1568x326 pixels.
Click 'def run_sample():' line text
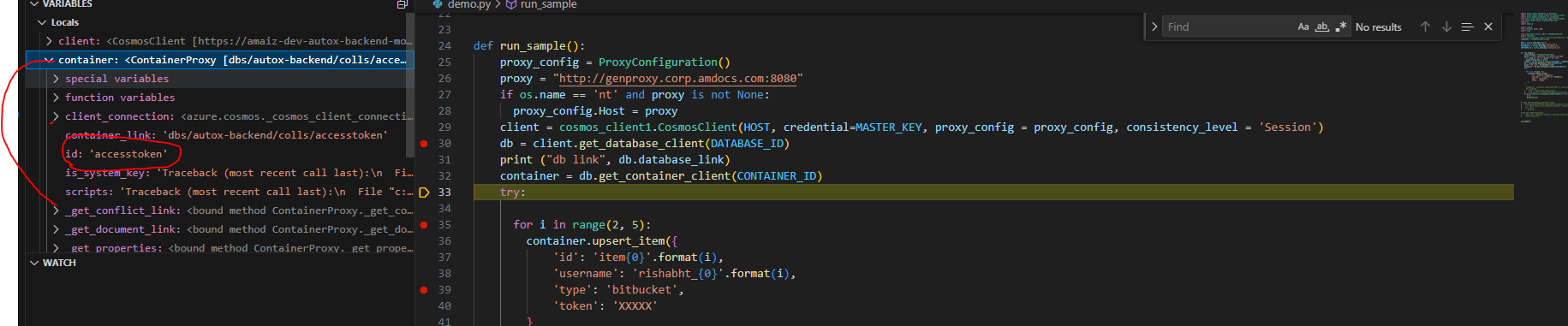[x=529, y=46]
